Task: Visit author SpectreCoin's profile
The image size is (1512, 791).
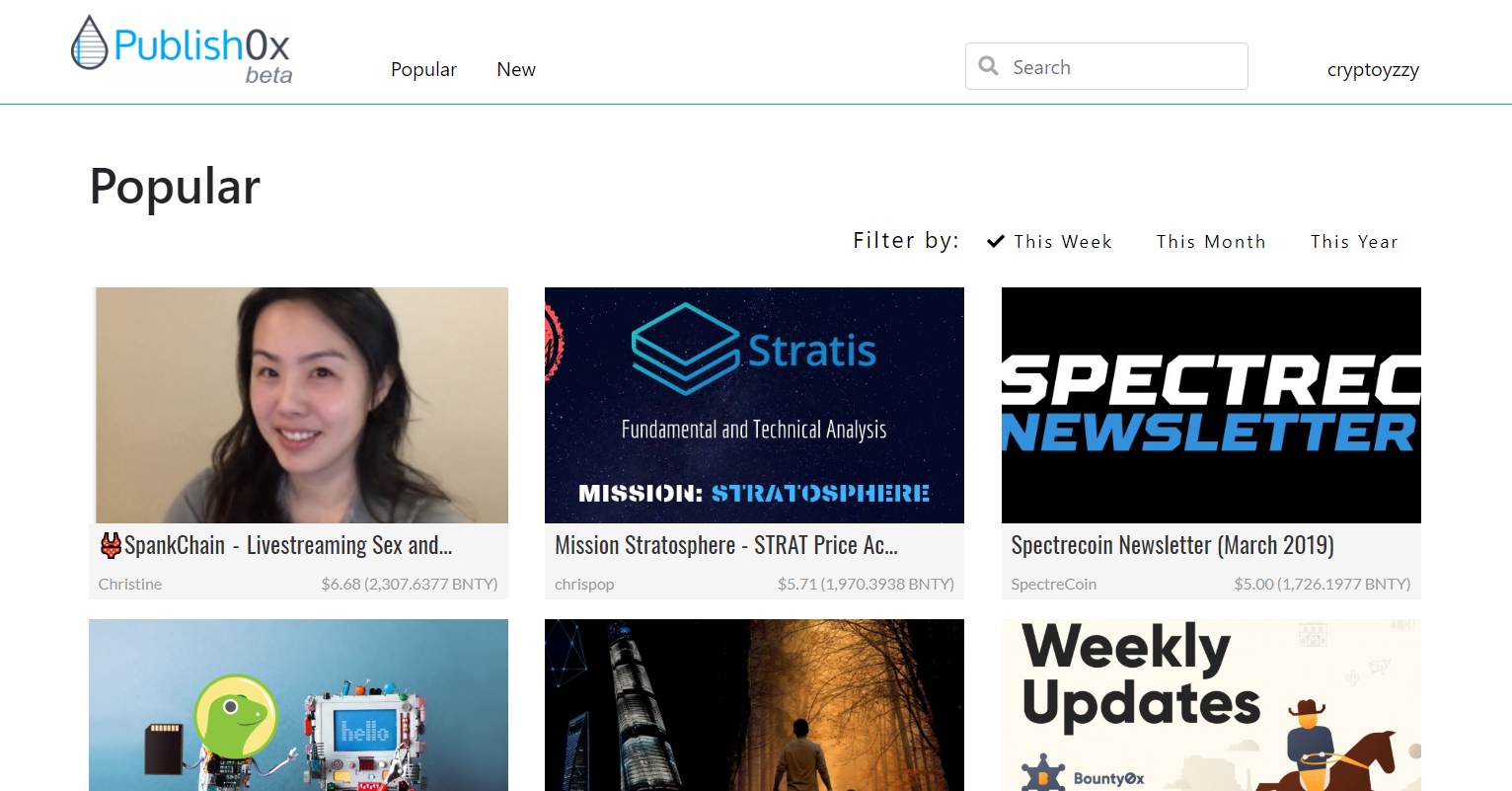Action: (x=1053, y=584)
